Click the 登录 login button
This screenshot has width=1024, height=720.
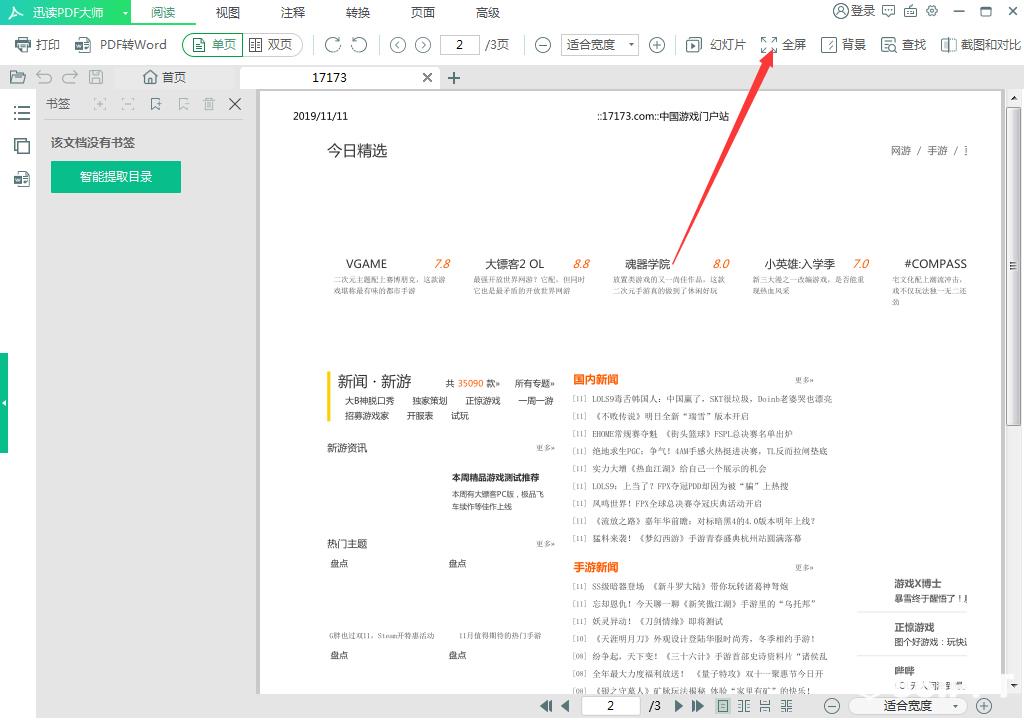coord(854,11)
